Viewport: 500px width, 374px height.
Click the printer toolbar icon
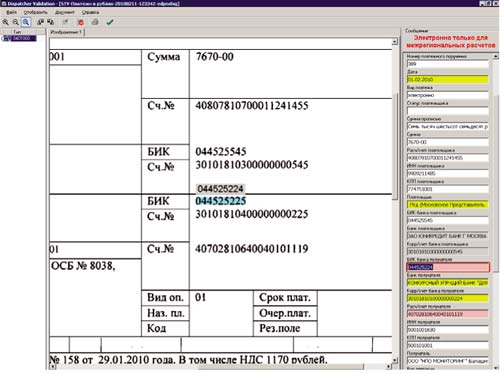(x=95, y=22)
